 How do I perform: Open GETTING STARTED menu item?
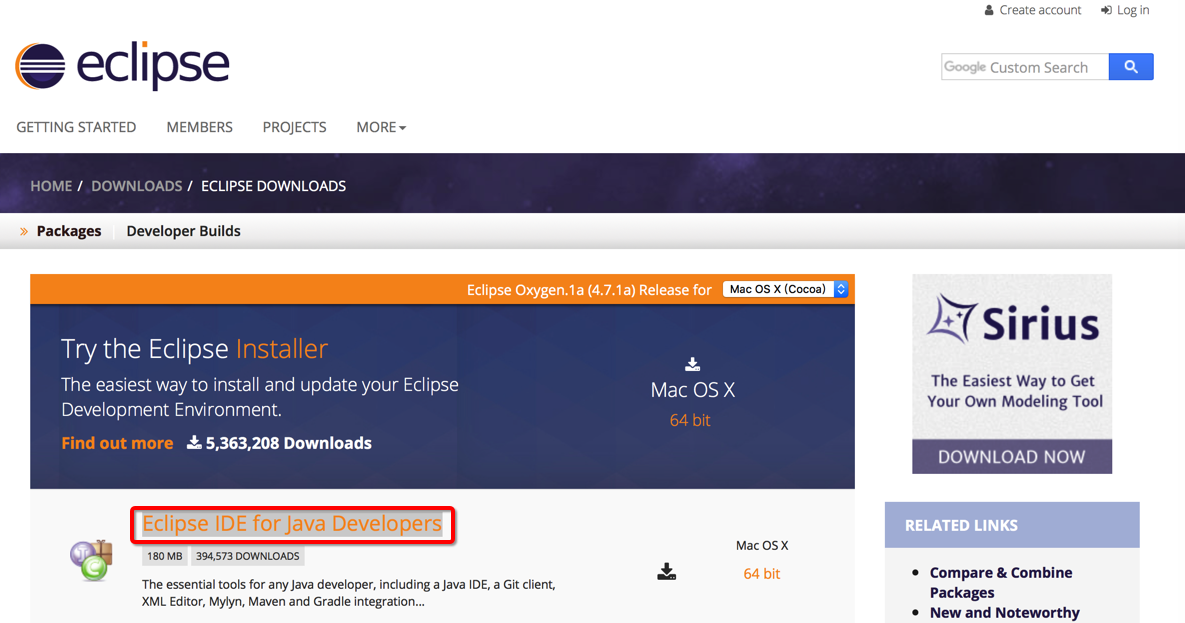coord(76,127)
